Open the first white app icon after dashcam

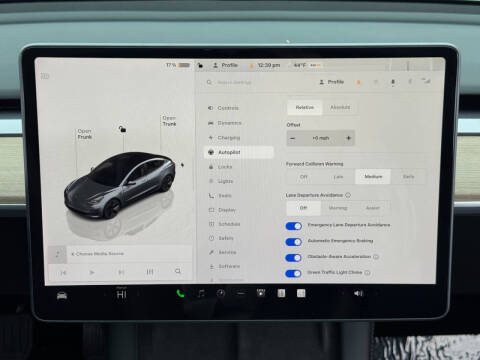pos(281,293)
